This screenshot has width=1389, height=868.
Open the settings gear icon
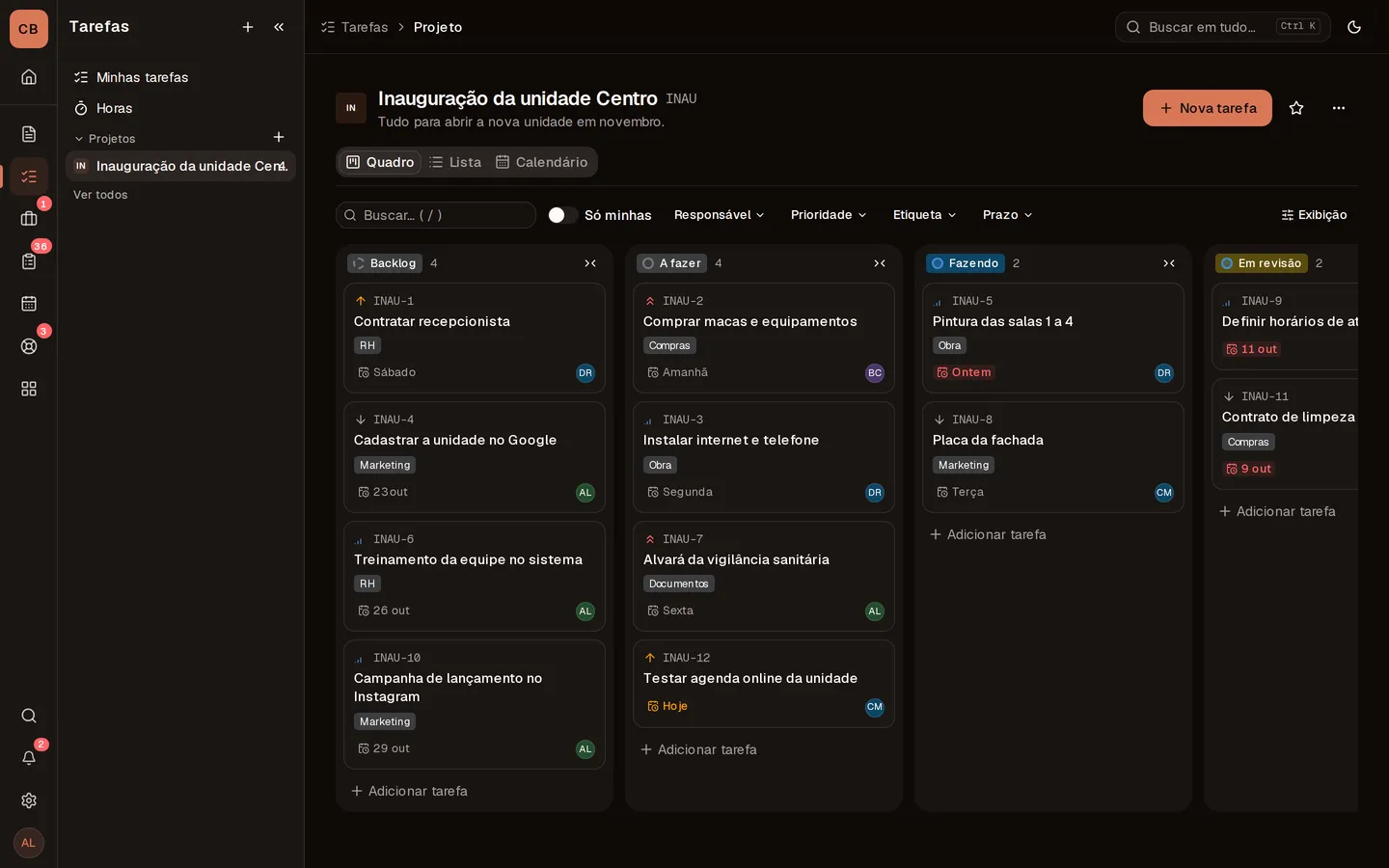tap(29, 800)
